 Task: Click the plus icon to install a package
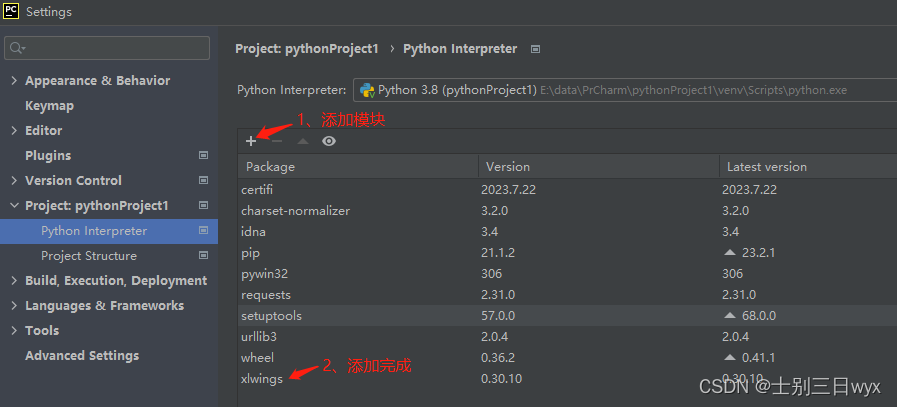[x=251, y=141]
